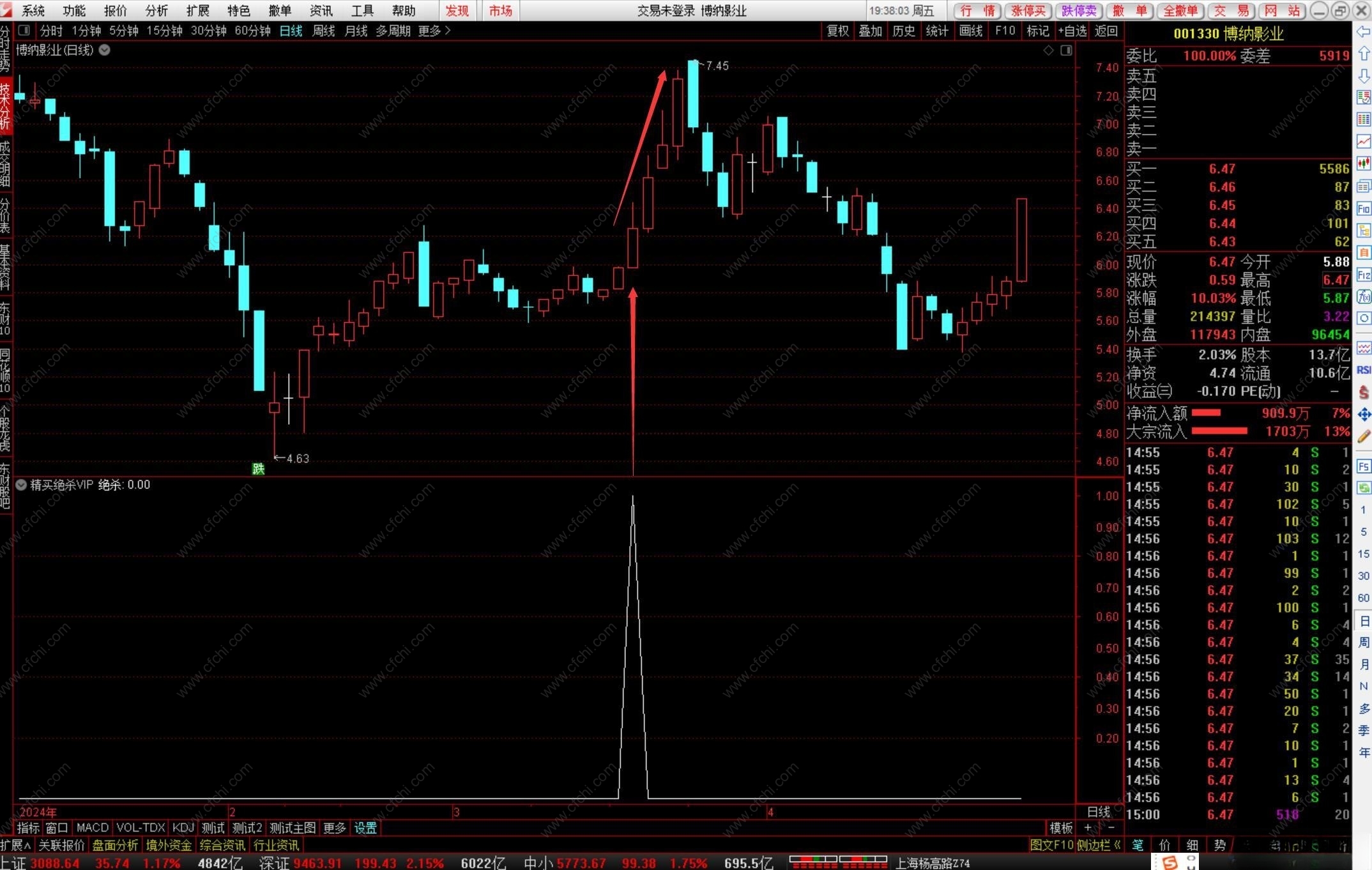Toggle the side panel icon at chart top-right

pos(1066,50)
